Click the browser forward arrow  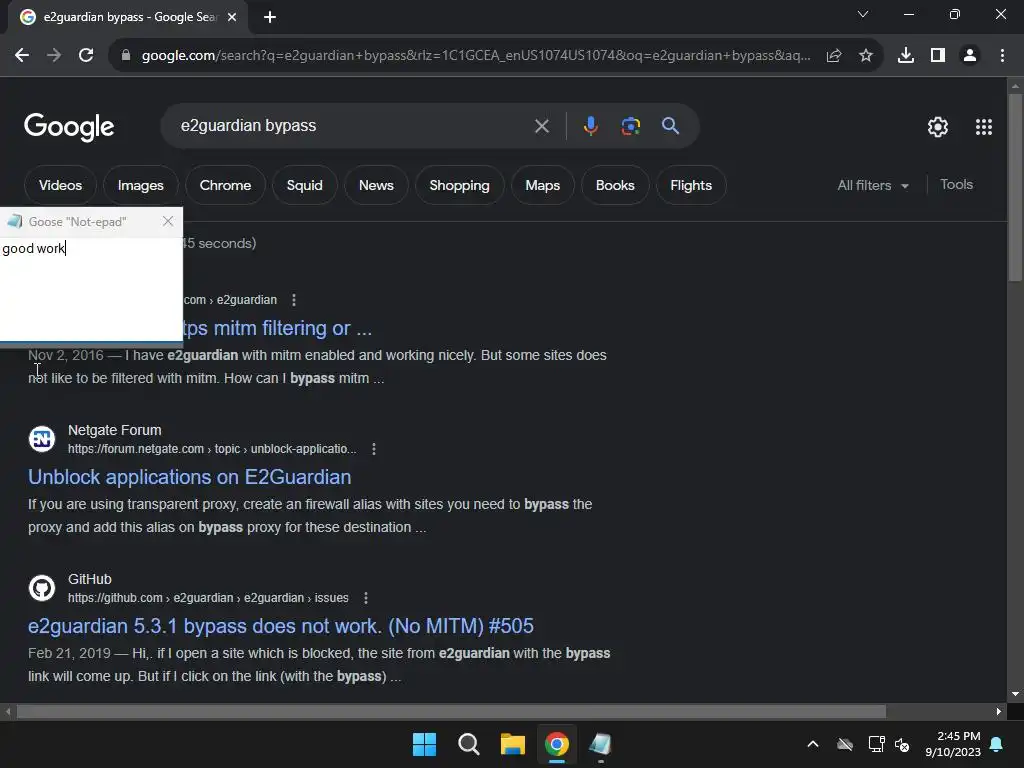(54, 56)
